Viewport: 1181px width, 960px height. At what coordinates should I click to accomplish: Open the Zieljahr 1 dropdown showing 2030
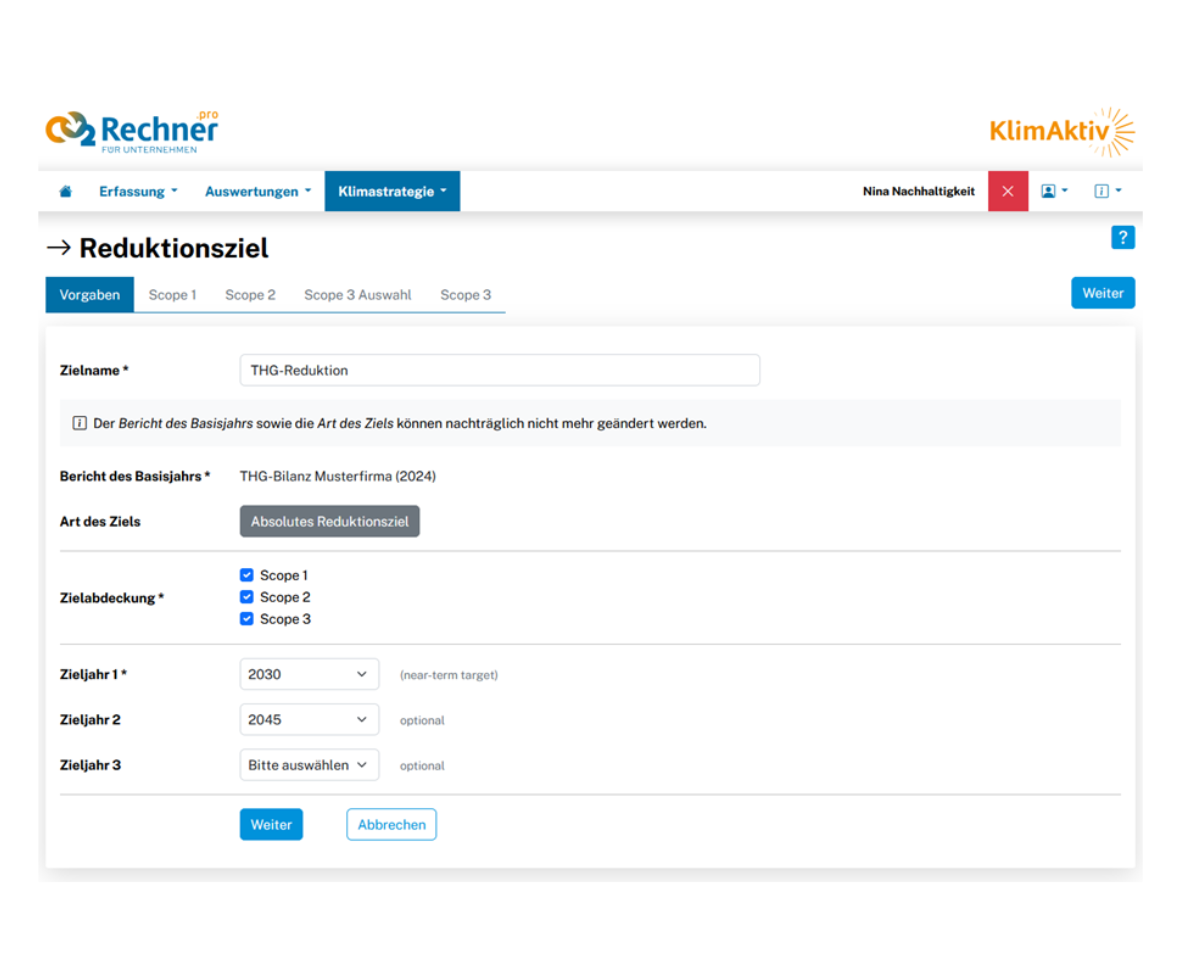pos(309,674)
